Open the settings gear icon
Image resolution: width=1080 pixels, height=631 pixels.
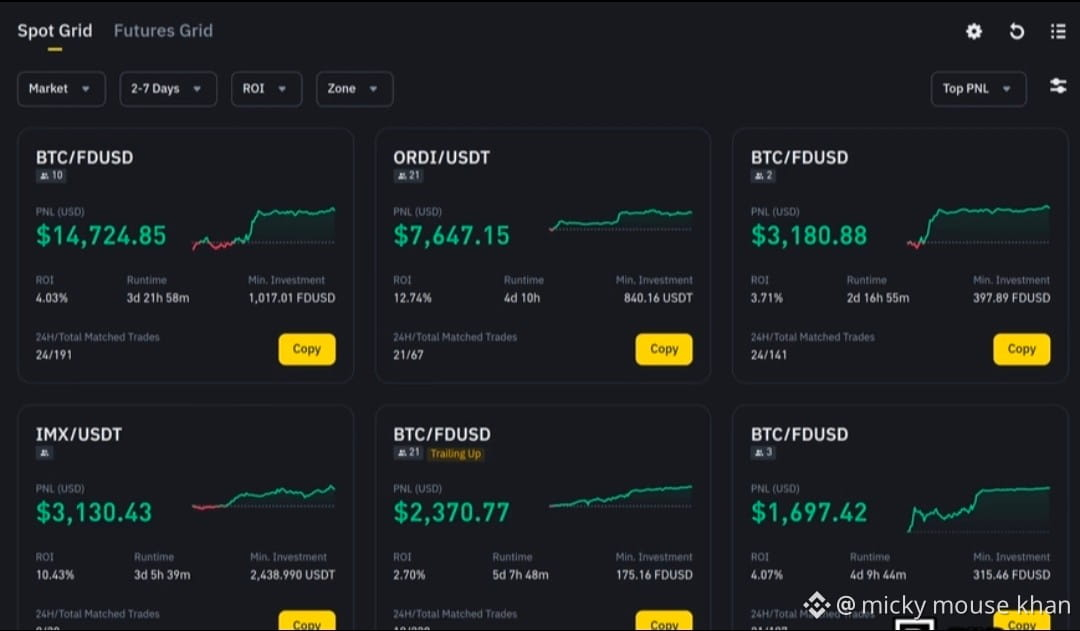pyautogui.click(x=973, y=31)
